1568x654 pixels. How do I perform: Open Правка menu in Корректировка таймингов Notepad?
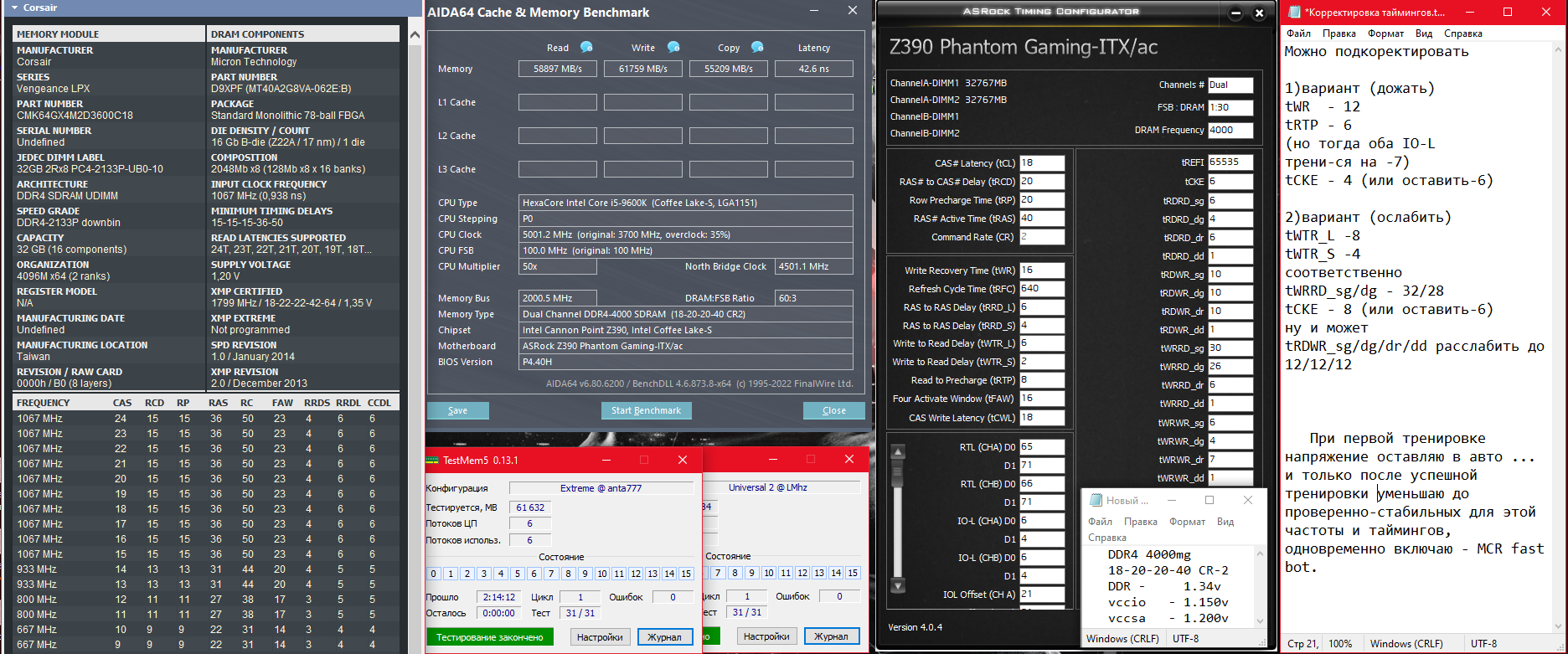pos(1339,33)
